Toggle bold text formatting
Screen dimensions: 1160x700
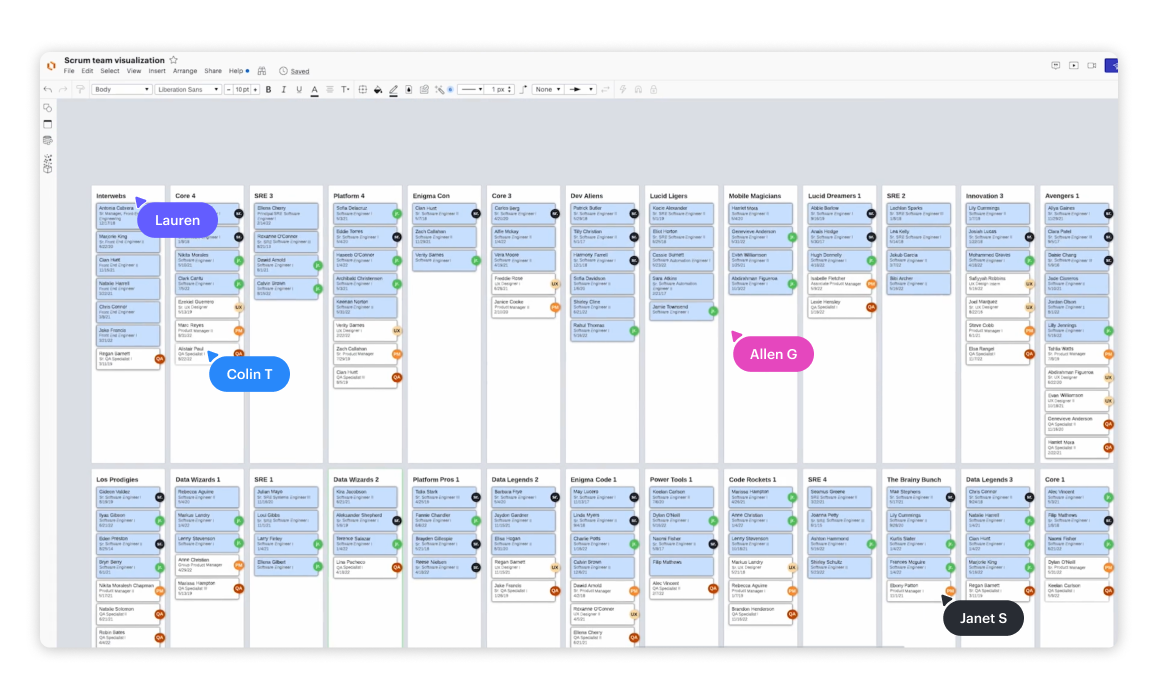(x=268, y=90)
